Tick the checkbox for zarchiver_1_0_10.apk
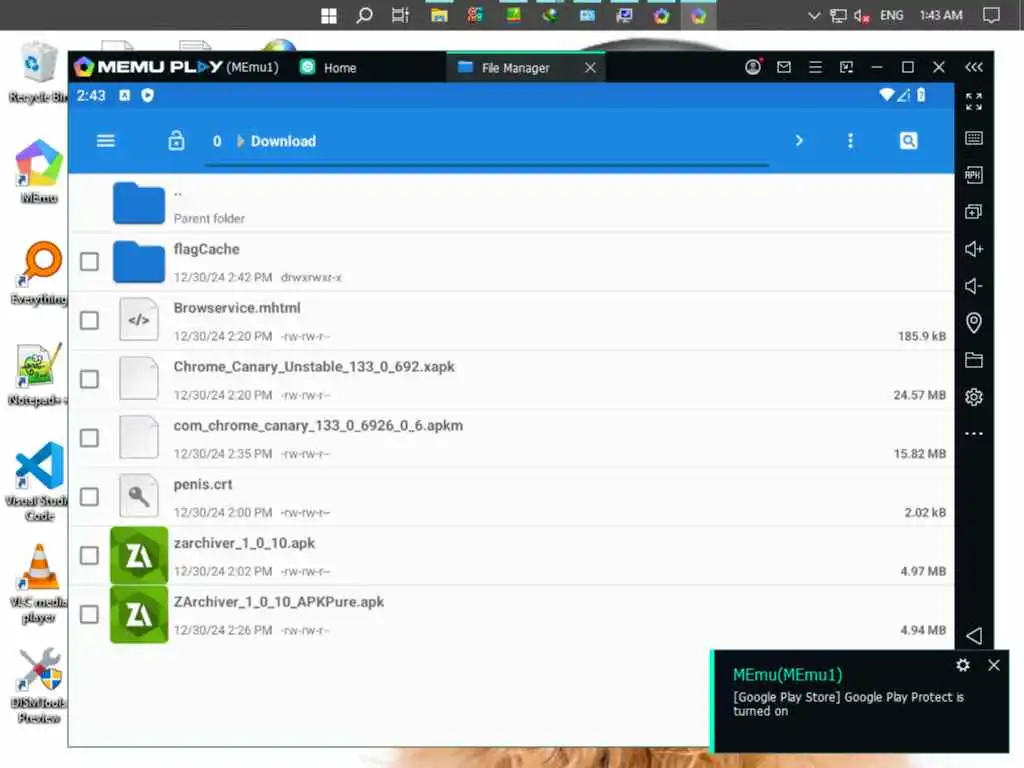1024x768 pixels. point(89,556)
